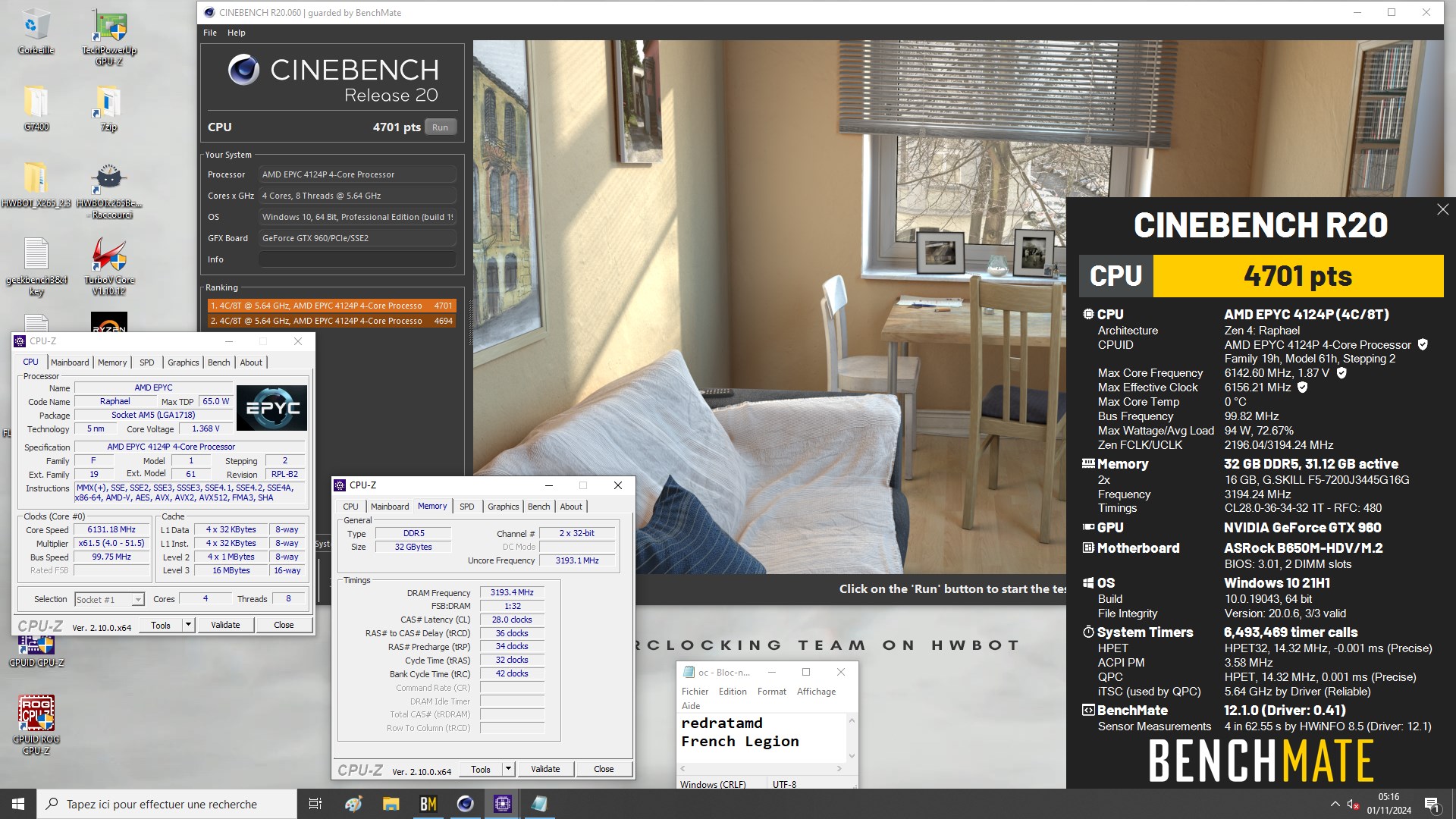Close the BenchMate Cinebench R20 result overlay
This screenshot has width=1456, height=819.
(1442, 209)
